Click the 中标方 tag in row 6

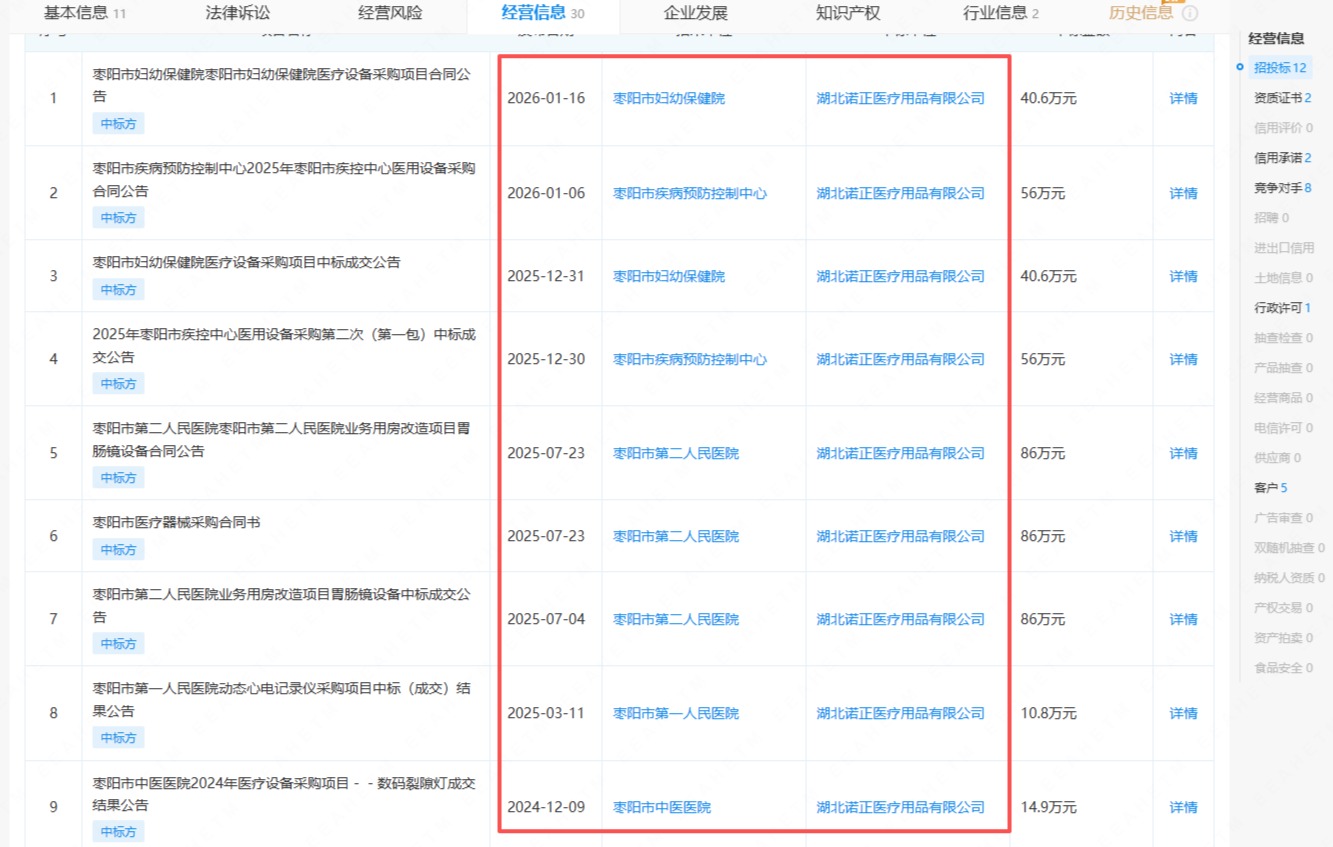point(118,550)
